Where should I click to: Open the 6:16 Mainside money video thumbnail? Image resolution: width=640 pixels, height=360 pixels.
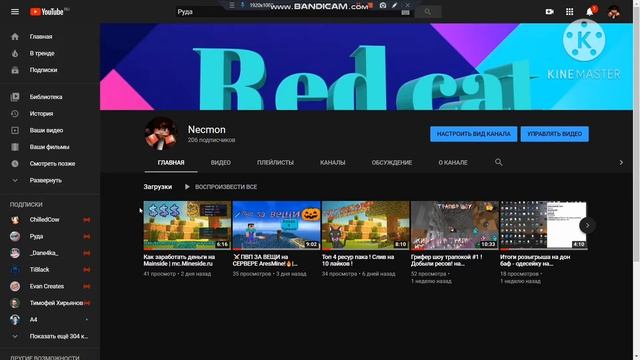click(187, 225)
